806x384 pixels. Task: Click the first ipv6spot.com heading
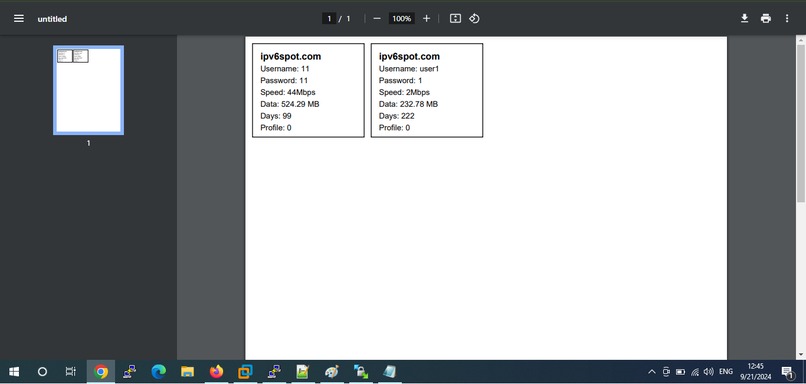[x=291, y=57]
